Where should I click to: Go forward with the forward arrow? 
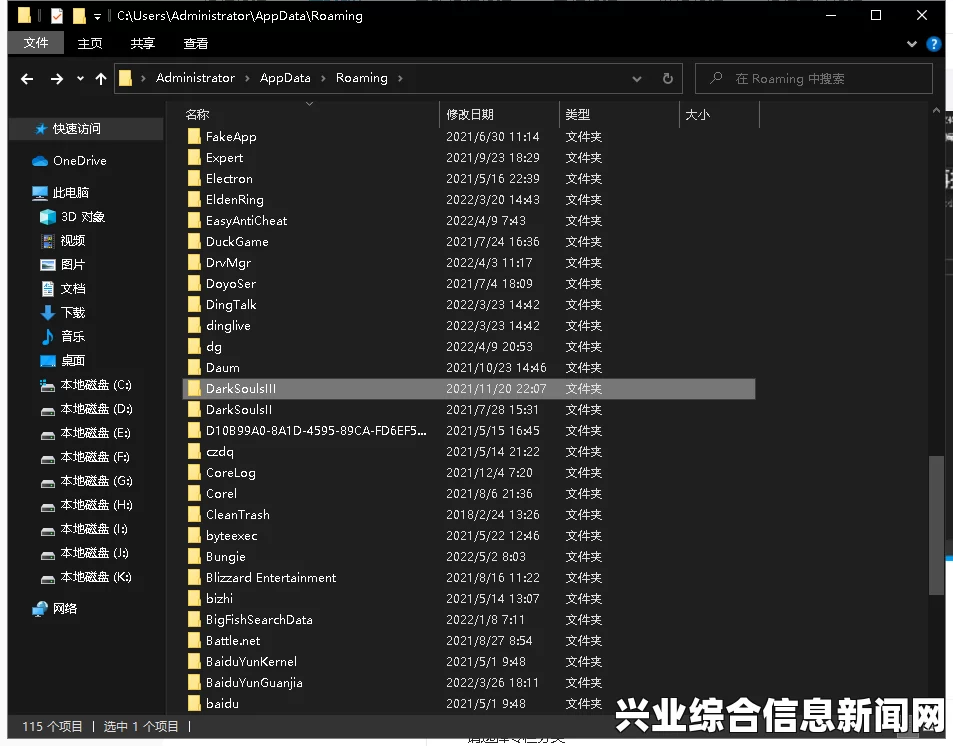[57, 78]
